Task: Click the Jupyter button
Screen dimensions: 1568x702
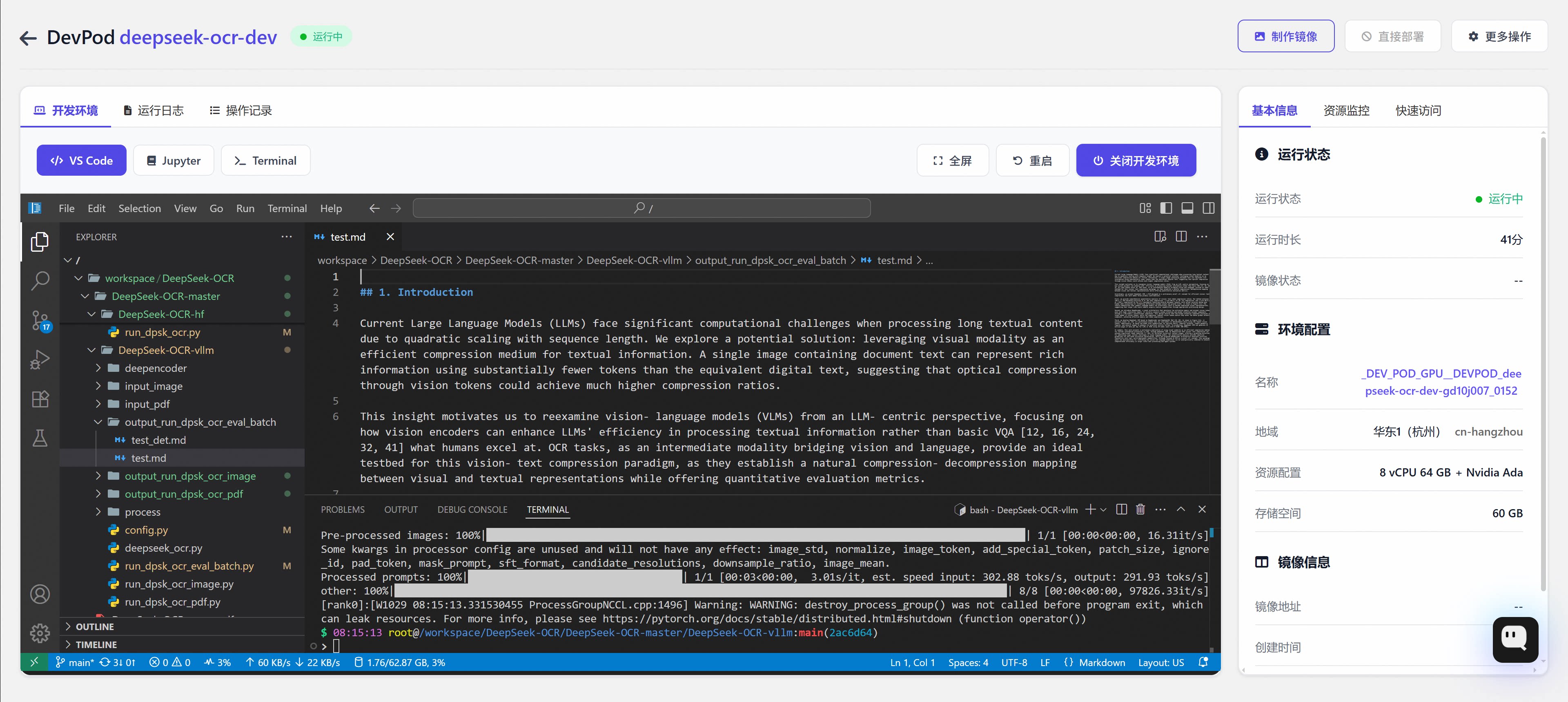Action: click(174, 161)
